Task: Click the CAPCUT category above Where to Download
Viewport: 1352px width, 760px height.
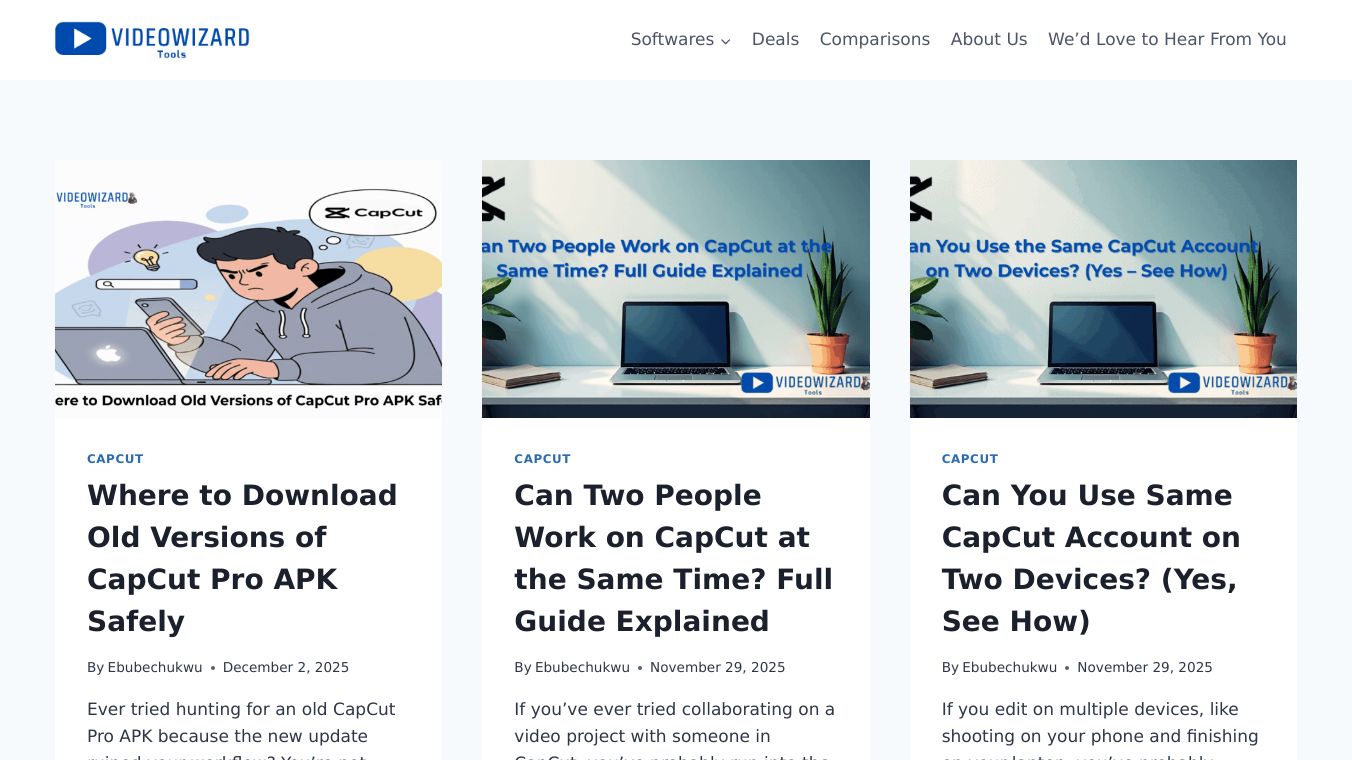Action: (x=115, y=459)
